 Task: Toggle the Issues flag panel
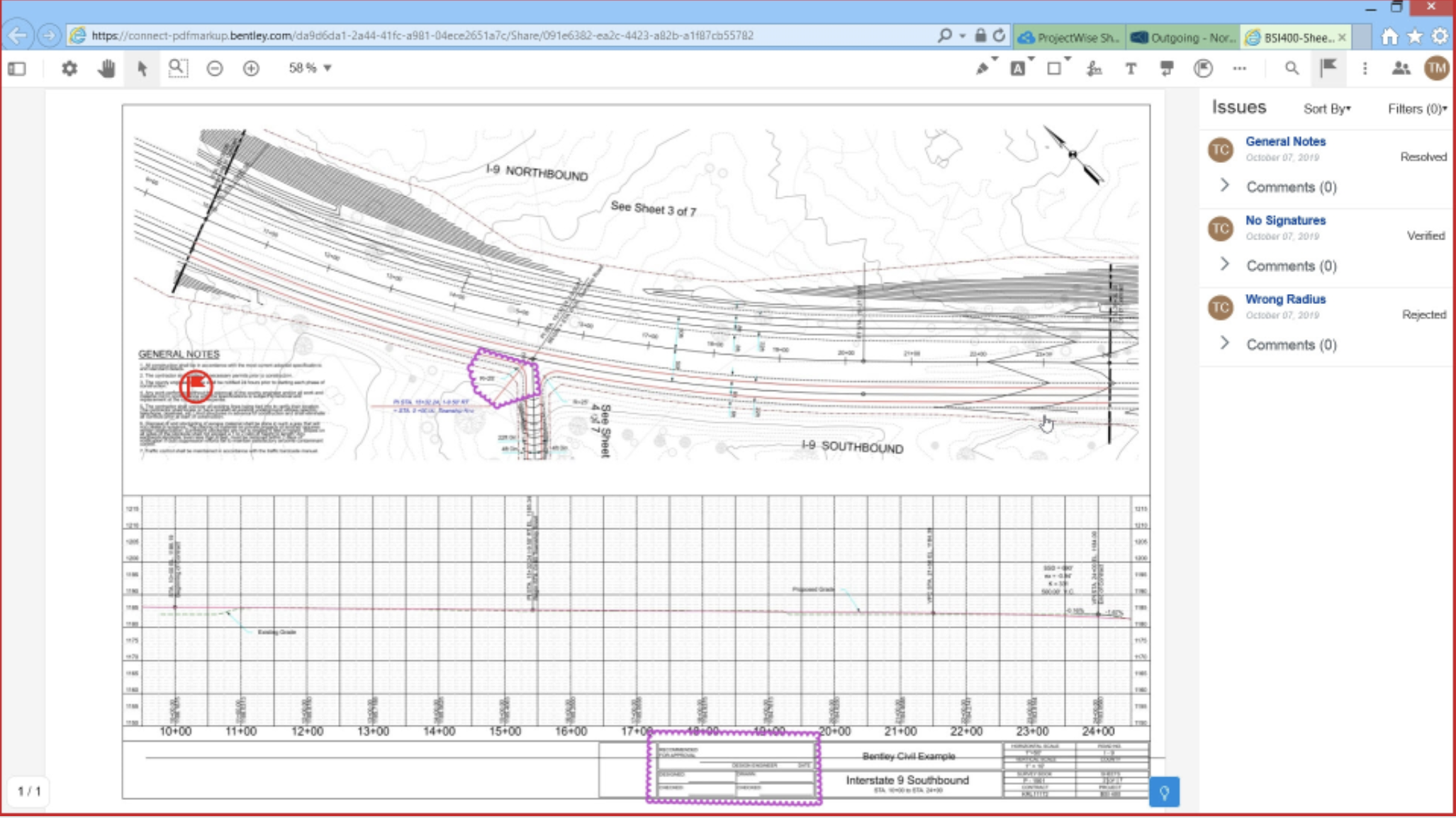pos(1328,68)
